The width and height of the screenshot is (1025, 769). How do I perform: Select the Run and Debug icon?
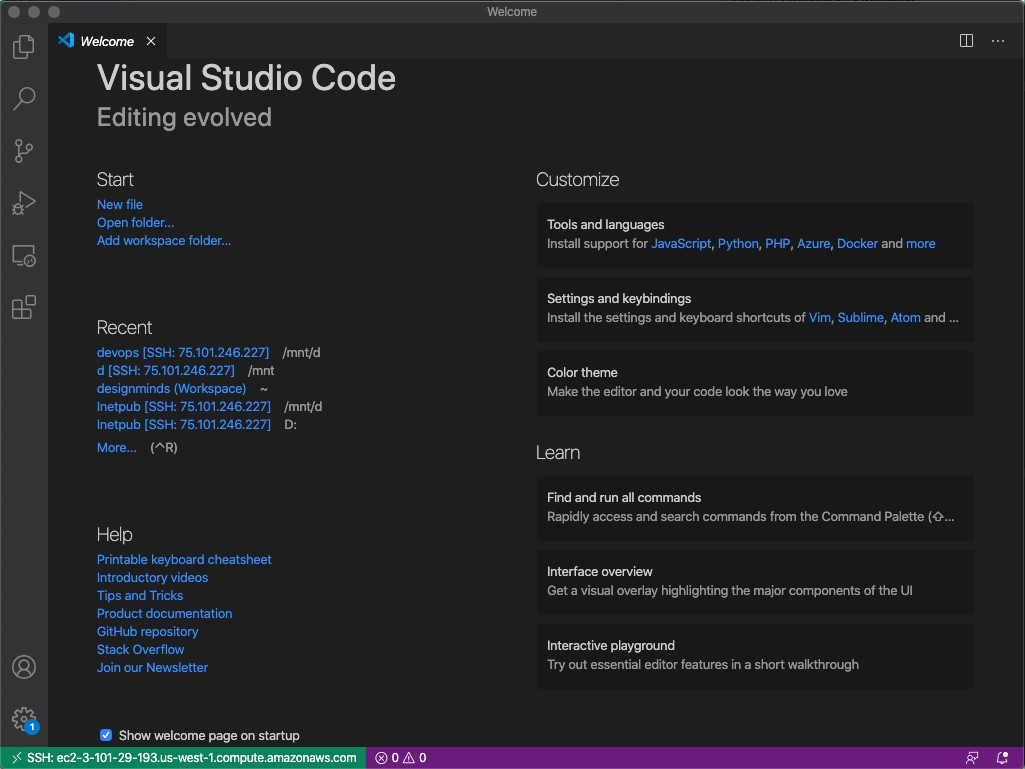[23, 203]
